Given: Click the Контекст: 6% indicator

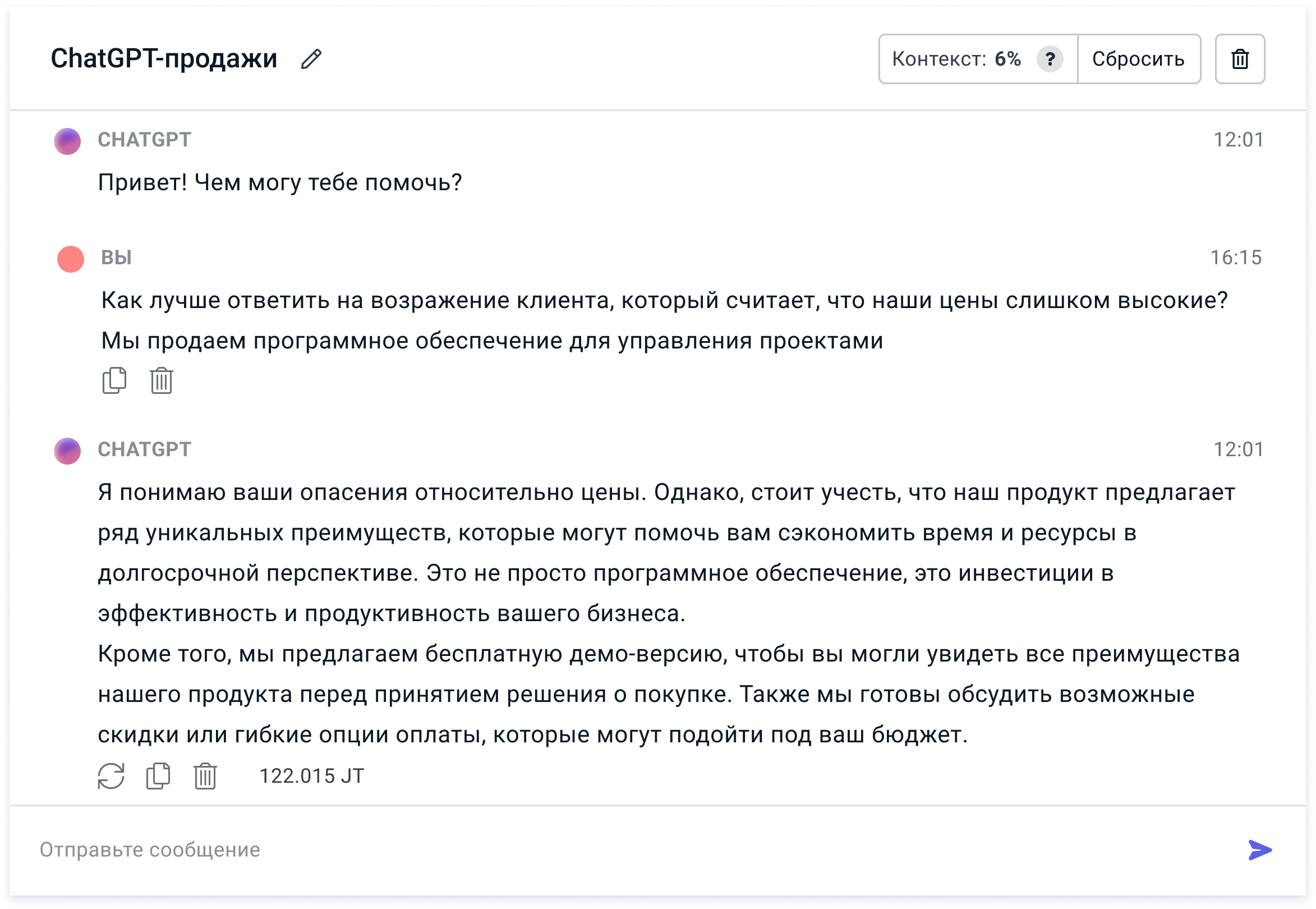Looking at the screenshot, I should pyautogui.click(x=956, y=59).
